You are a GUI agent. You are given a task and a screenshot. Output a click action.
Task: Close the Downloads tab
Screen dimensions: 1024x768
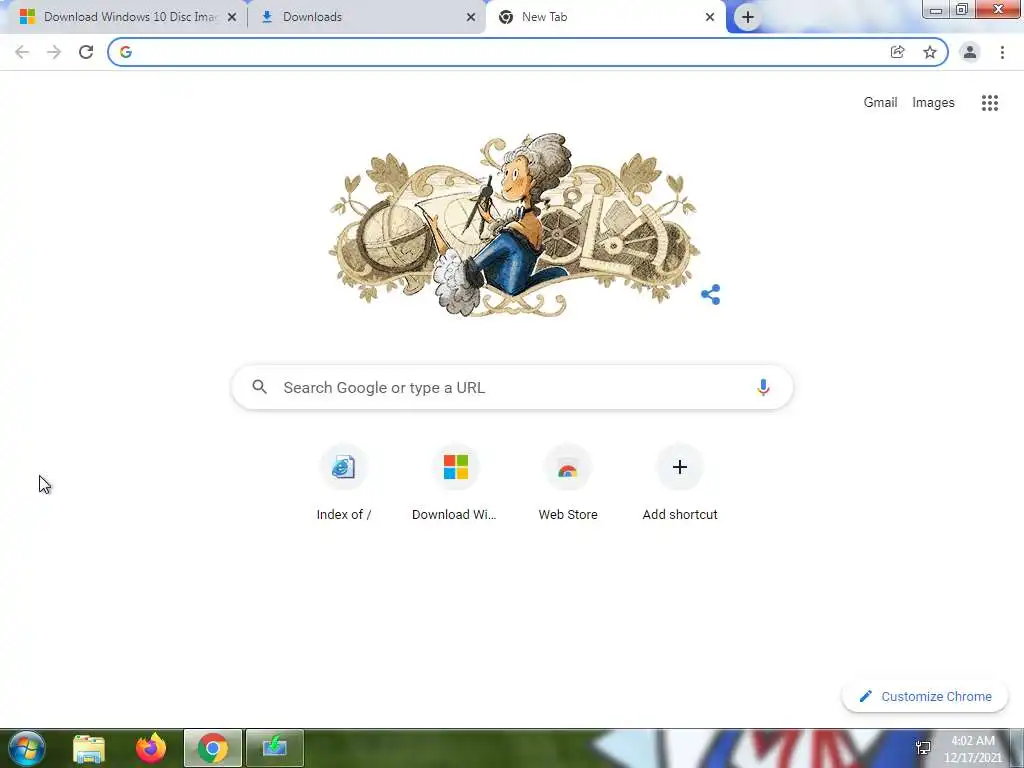click(470, 17)
